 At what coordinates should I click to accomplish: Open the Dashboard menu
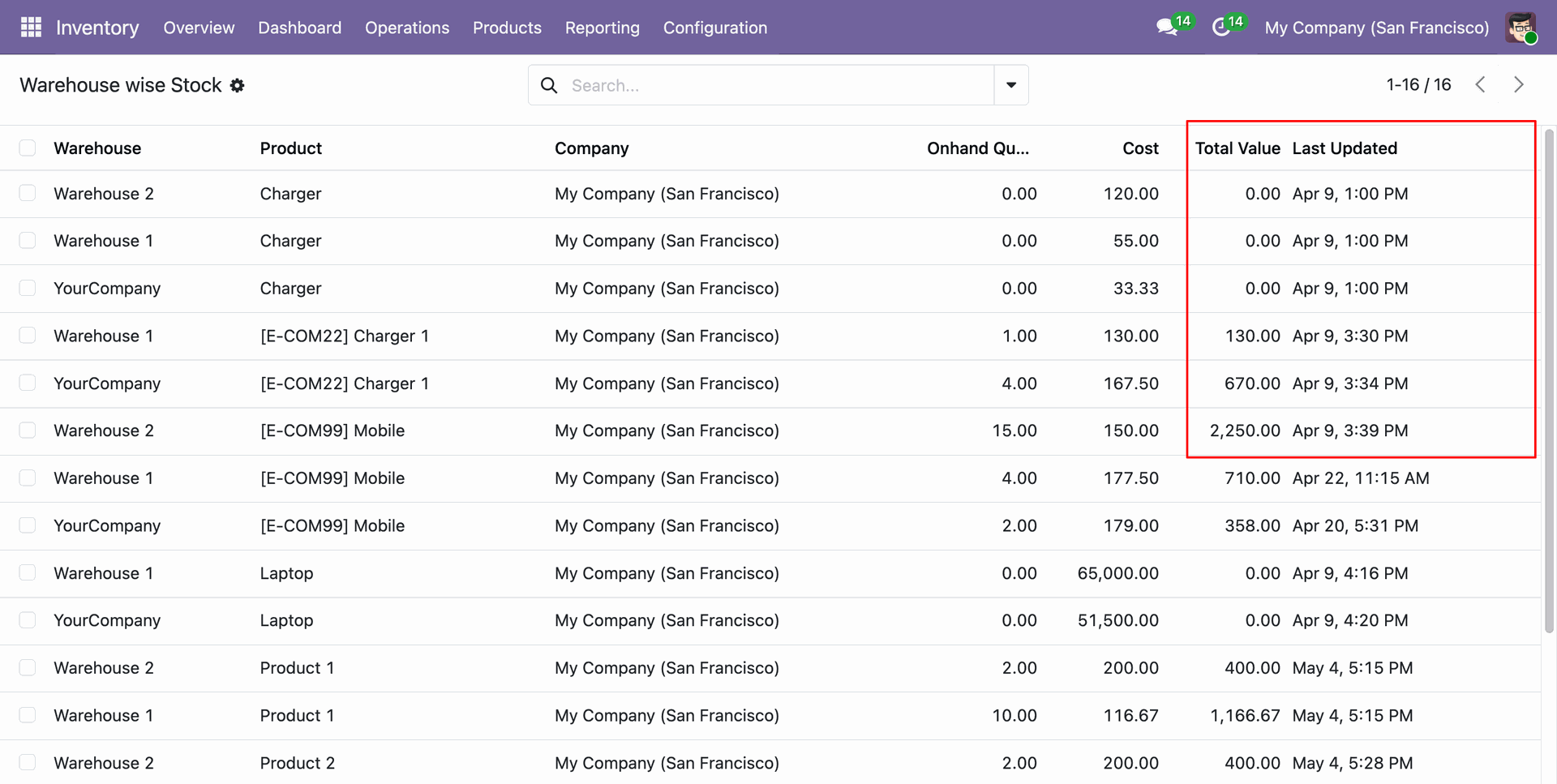299,28
